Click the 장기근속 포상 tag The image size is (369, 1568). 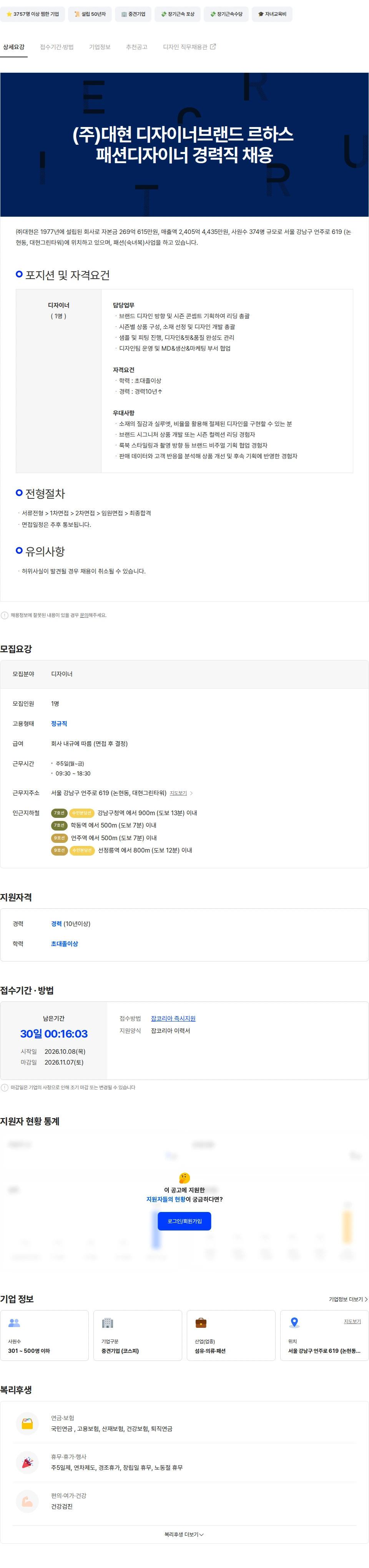[178, 14]
